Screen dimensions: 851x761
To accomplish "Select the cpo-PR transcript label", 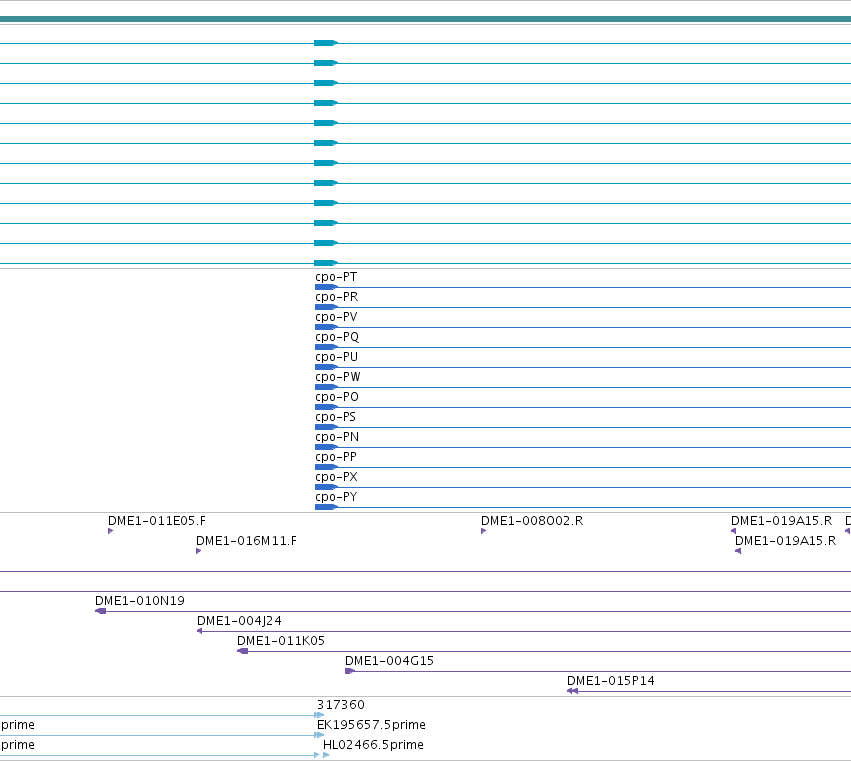I will point(336,297).
